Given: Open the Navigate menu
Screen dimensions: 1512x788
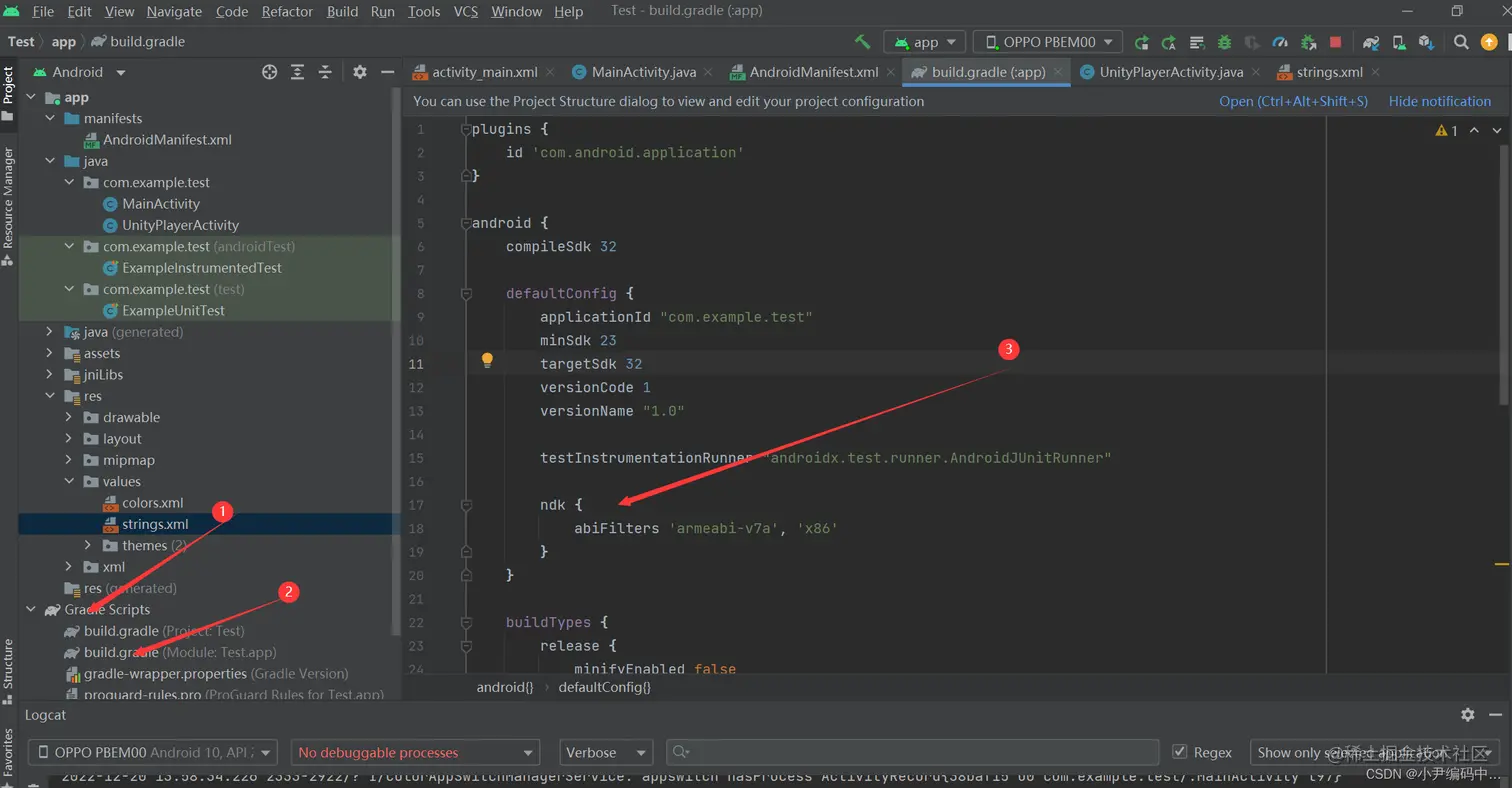Looking at the screenshot, I should coord(174,12).
